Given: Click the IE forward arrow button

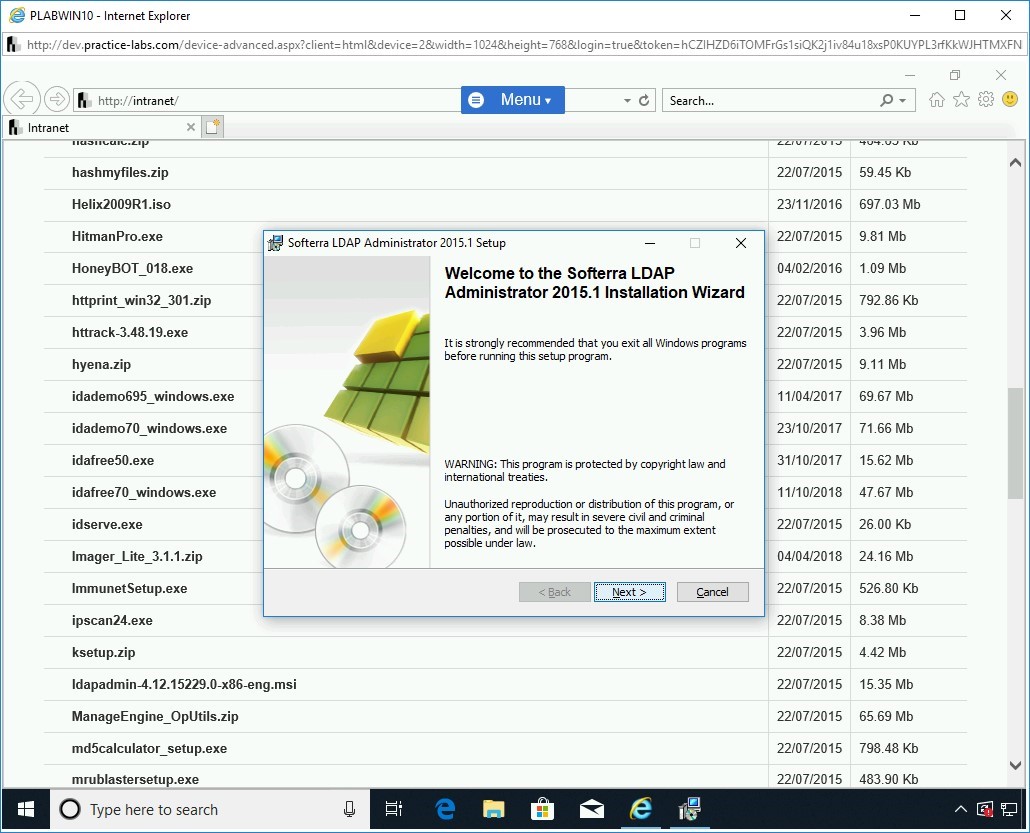Looking at the screenshot, I should pos(57,99).
